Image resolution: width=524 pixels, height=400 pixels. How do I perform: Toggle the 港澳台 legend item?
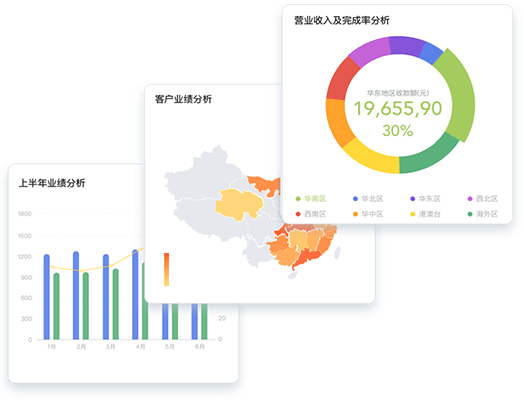(425, 214)
